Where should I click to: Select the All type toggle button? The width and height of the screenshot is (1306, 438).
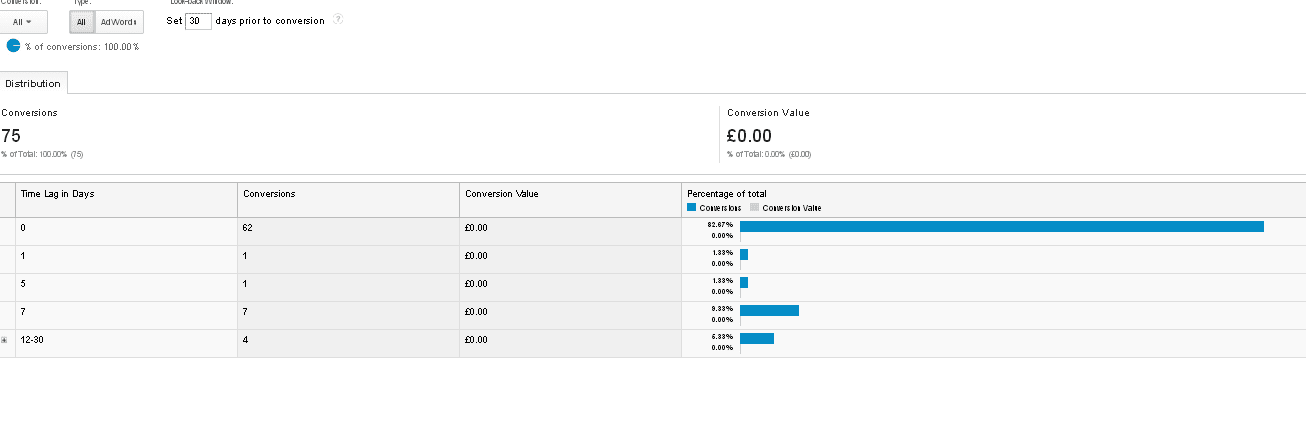(x=82, y=21)
